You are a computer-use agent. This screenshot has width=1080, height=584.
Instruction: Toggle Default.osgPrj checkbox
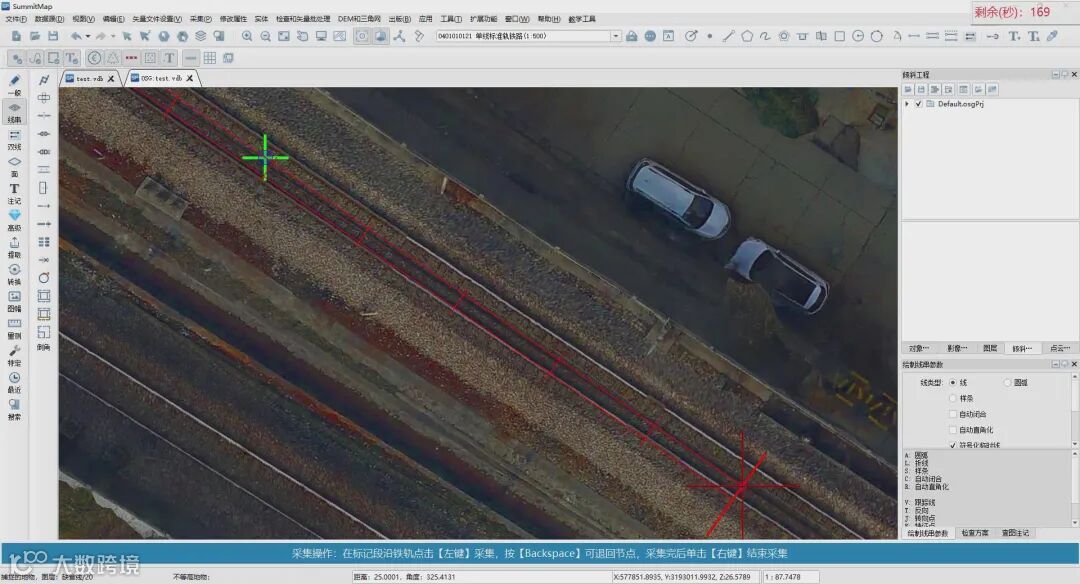click(x=918, y=104)
